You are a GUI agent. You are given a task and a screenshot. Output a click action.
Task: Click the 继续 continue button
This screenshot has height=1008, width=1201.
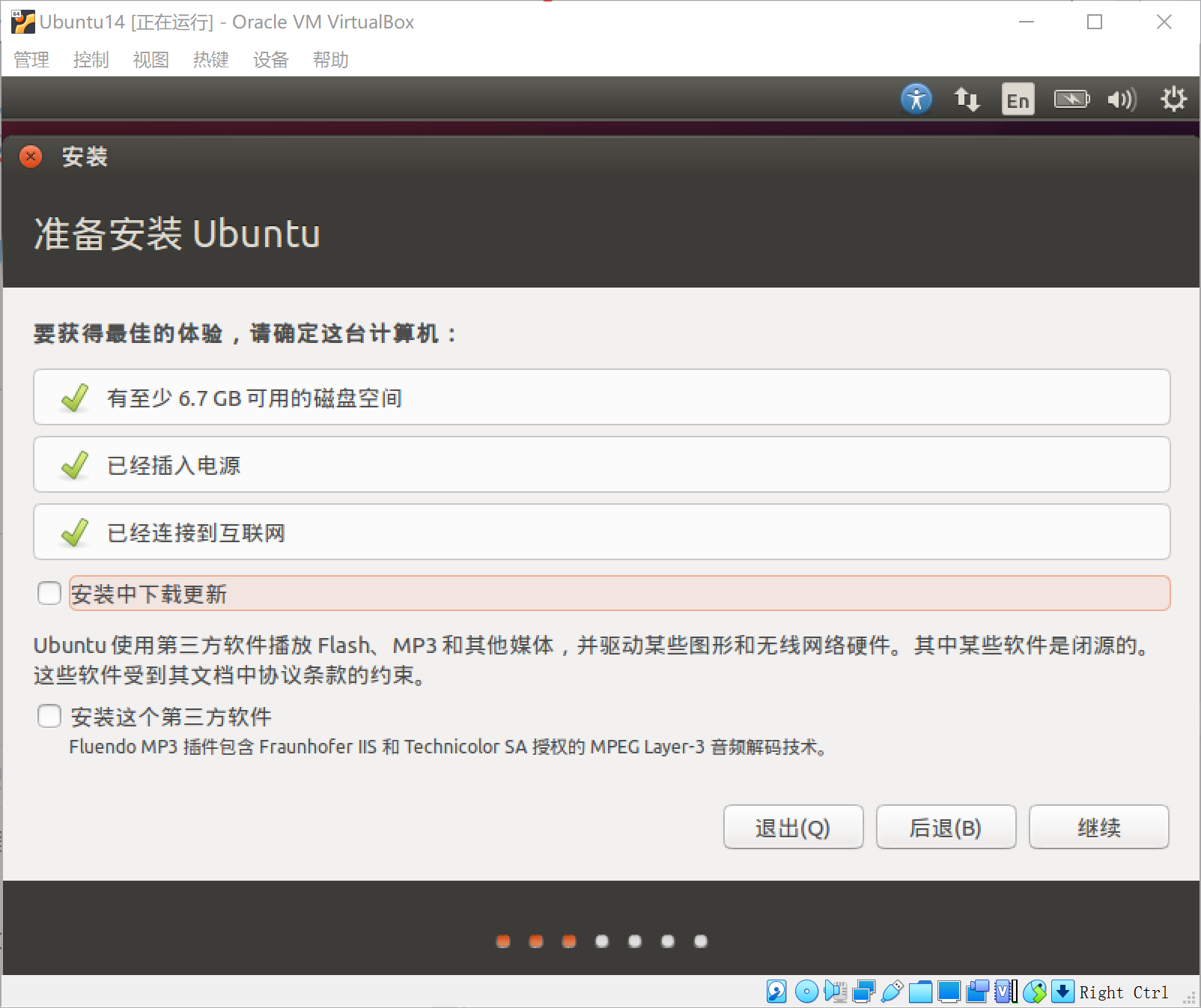(1099, 827)
